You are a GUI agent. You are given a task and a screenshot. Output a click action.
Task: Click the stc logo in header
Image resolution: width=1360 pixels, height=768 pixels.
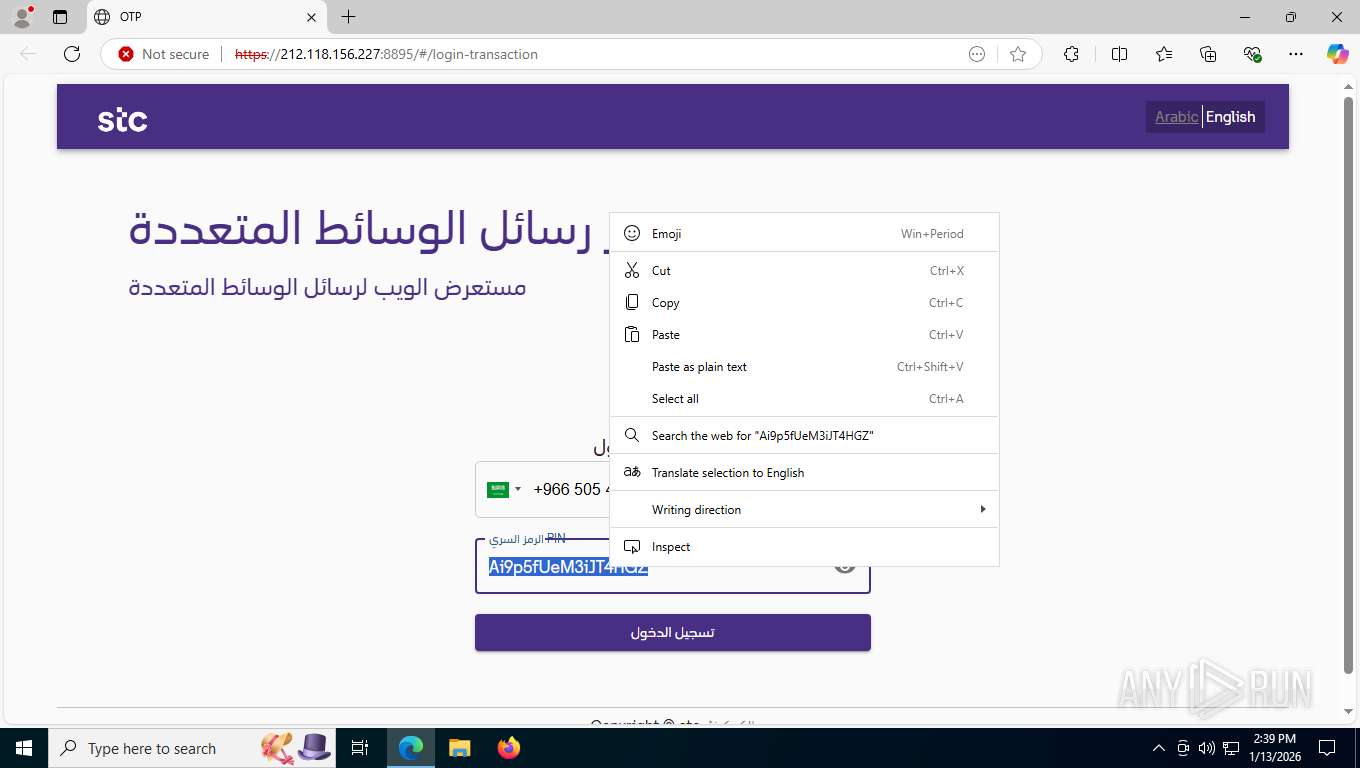[x=122, y=120]
